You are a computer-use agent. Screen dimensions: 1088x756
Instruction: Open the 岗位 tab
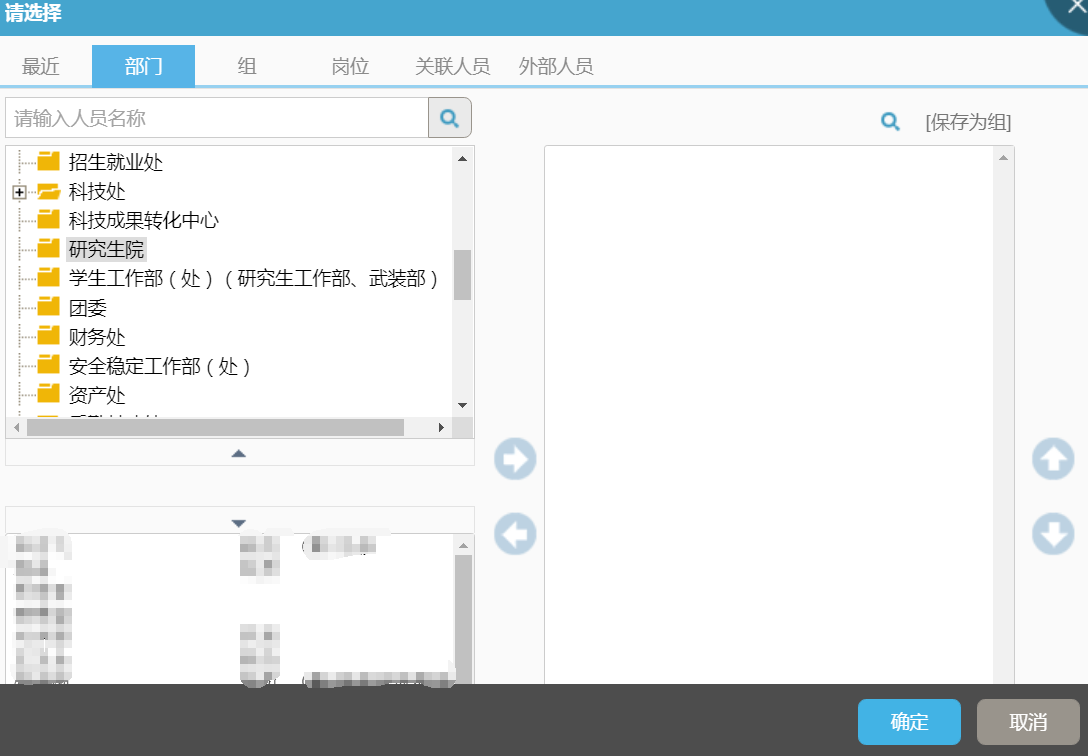pos(350,67)
